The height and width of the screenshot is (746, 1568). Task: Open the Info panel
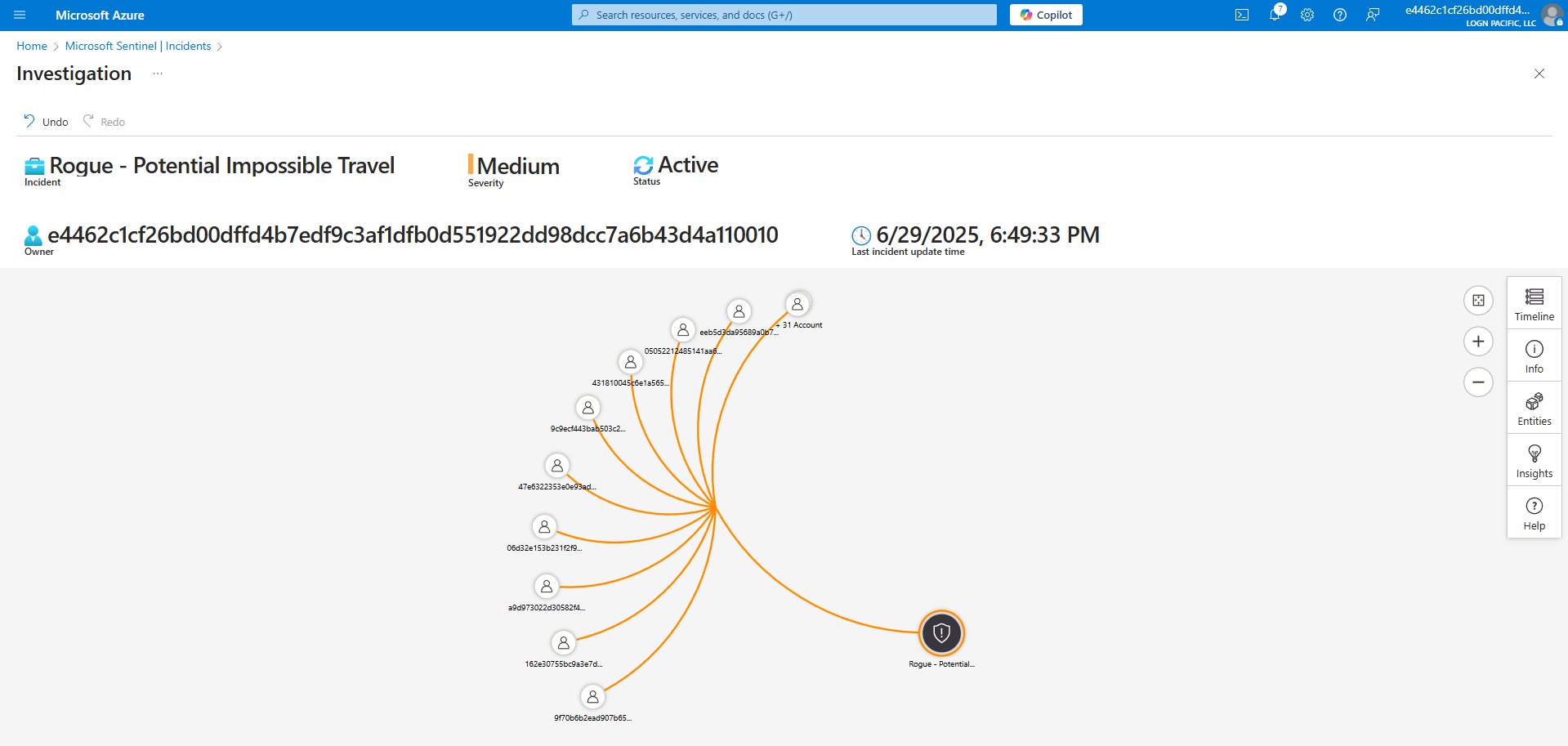1534,356
